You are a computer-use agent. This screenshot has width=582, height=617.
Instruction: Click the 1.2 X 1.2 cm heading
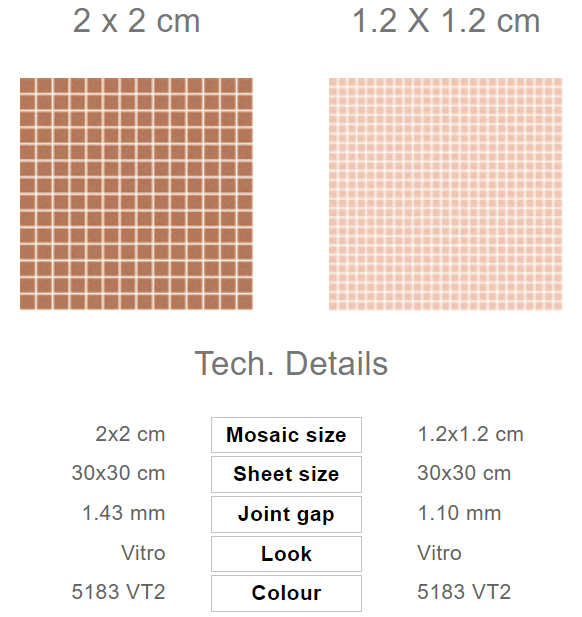point(446,21)
